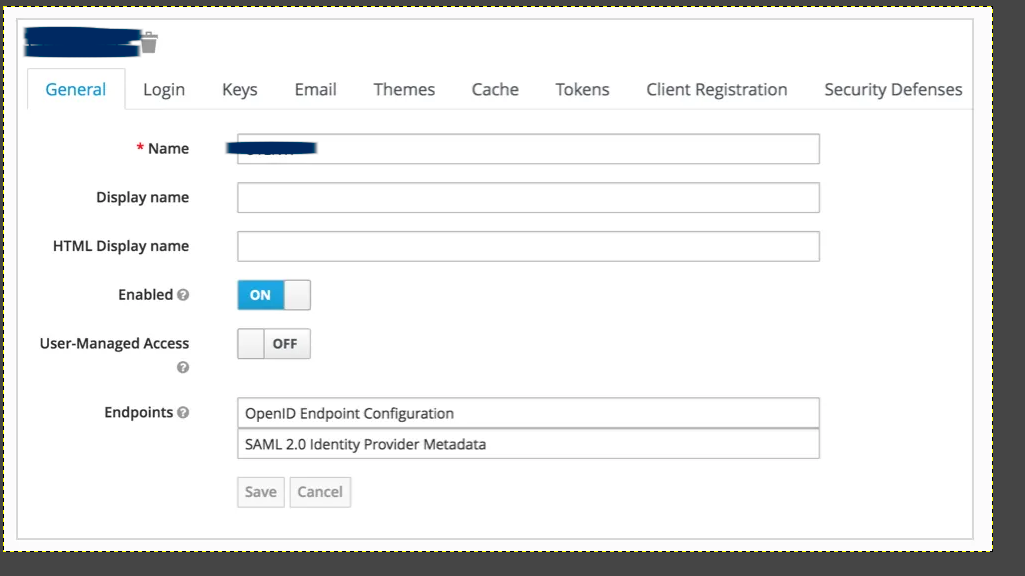The image size is (1025, 576).
Task: Click the trash icon to delete realm
Action: (x=149, y=42)
